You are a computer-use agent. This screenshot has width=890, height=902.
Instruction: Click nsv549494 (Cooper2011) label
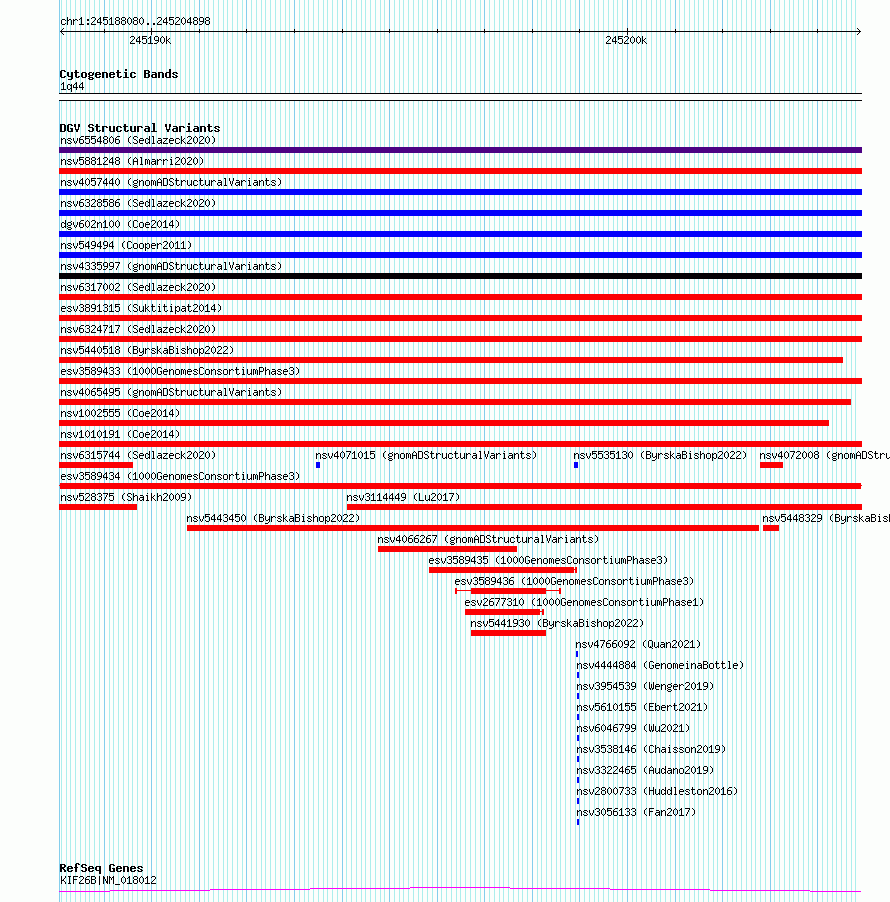126,245
